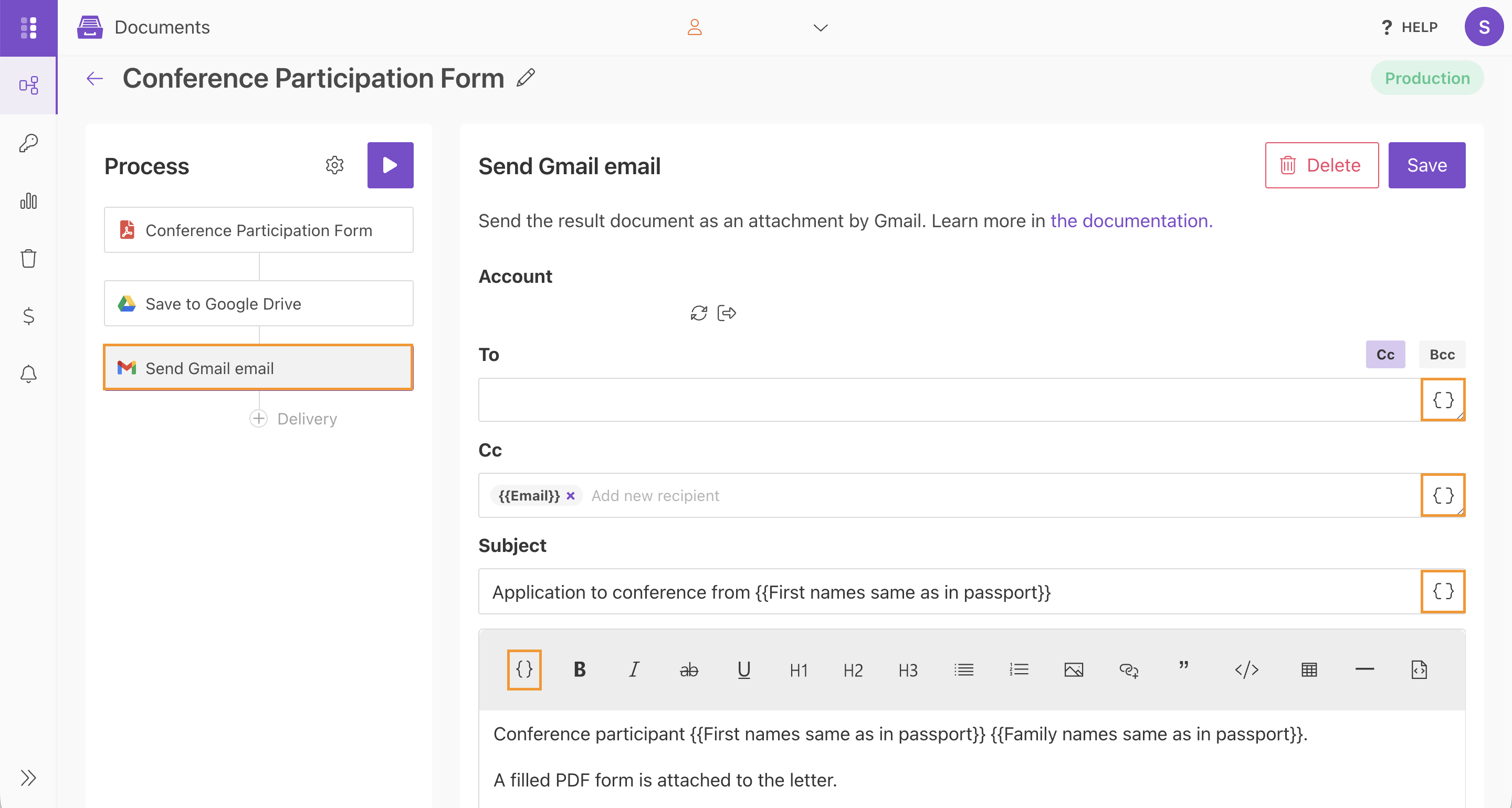Open the documentation link

1131,221
